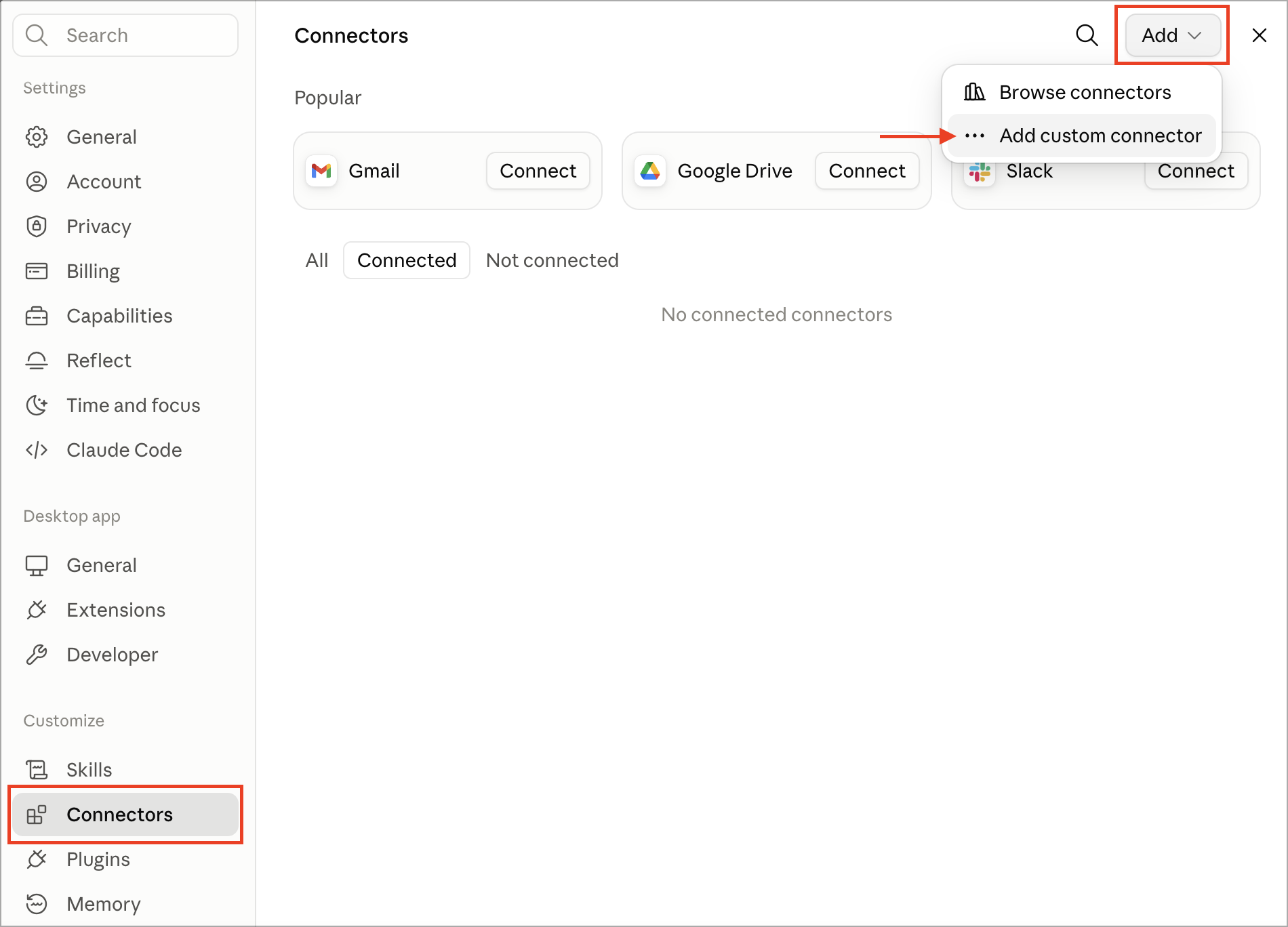The width and height of the screenshot is (1288, 927).
Task: Click the Reflect icon in sidebar
Action: tap(37, 360)
